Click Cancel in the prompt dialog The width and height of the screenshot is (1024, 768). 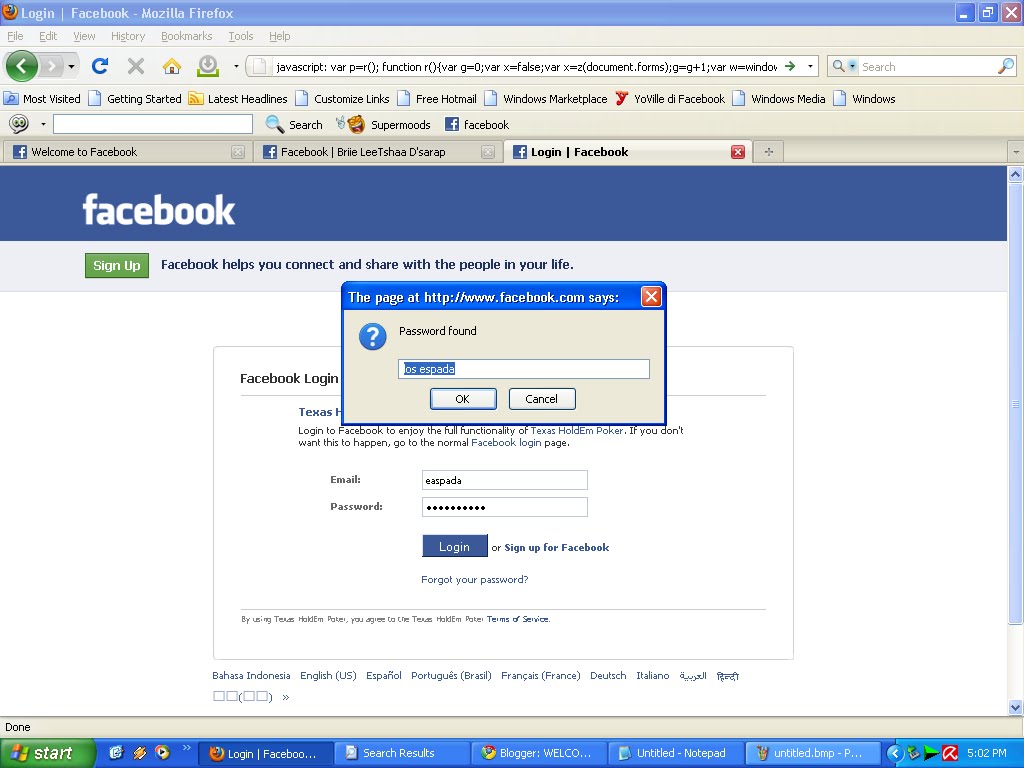(542, 399)
